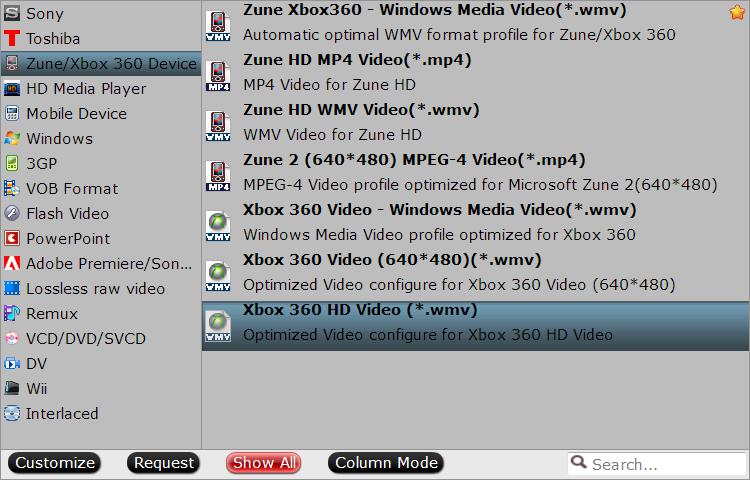Click the Show All button

(264, 463)
